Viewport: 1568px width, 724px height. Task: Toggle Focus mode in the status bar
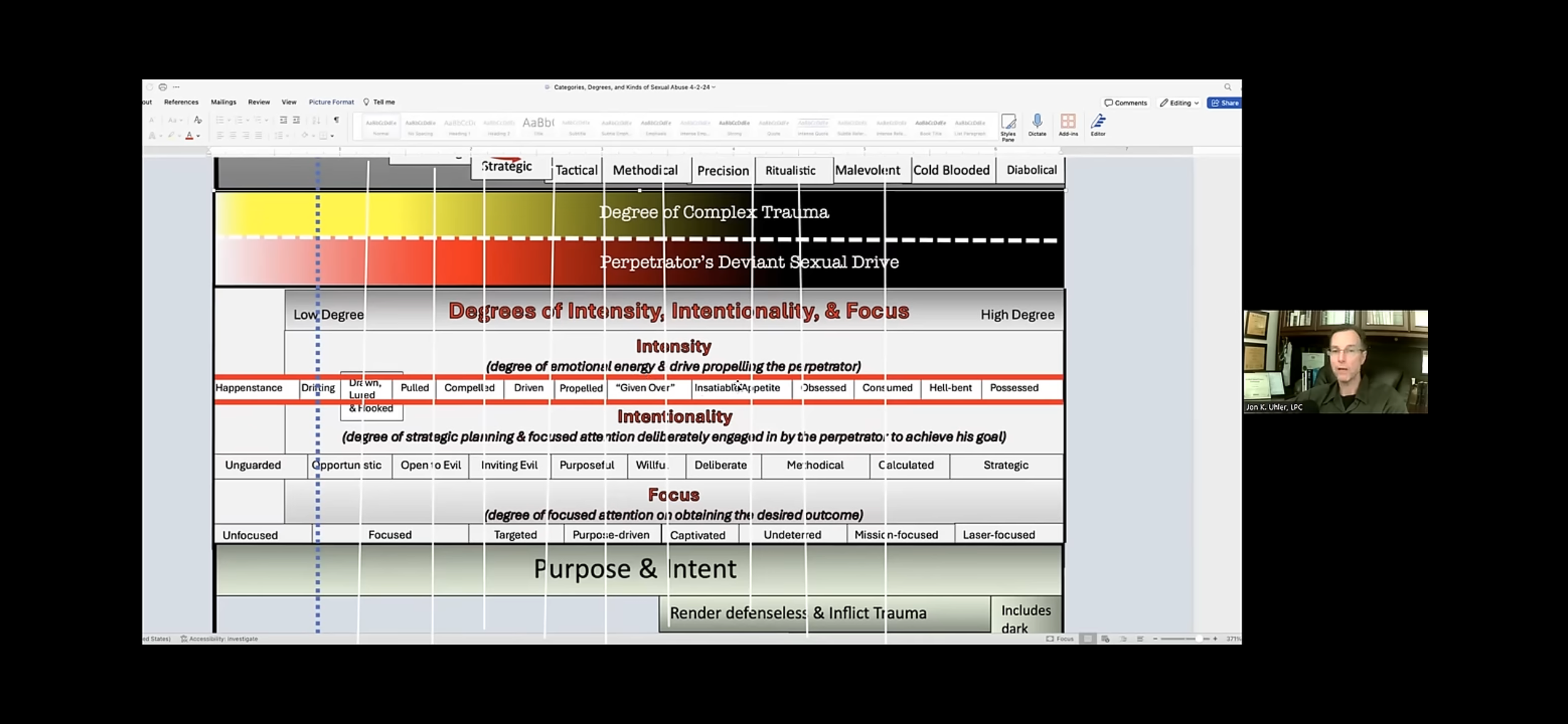coord(1060,639)
